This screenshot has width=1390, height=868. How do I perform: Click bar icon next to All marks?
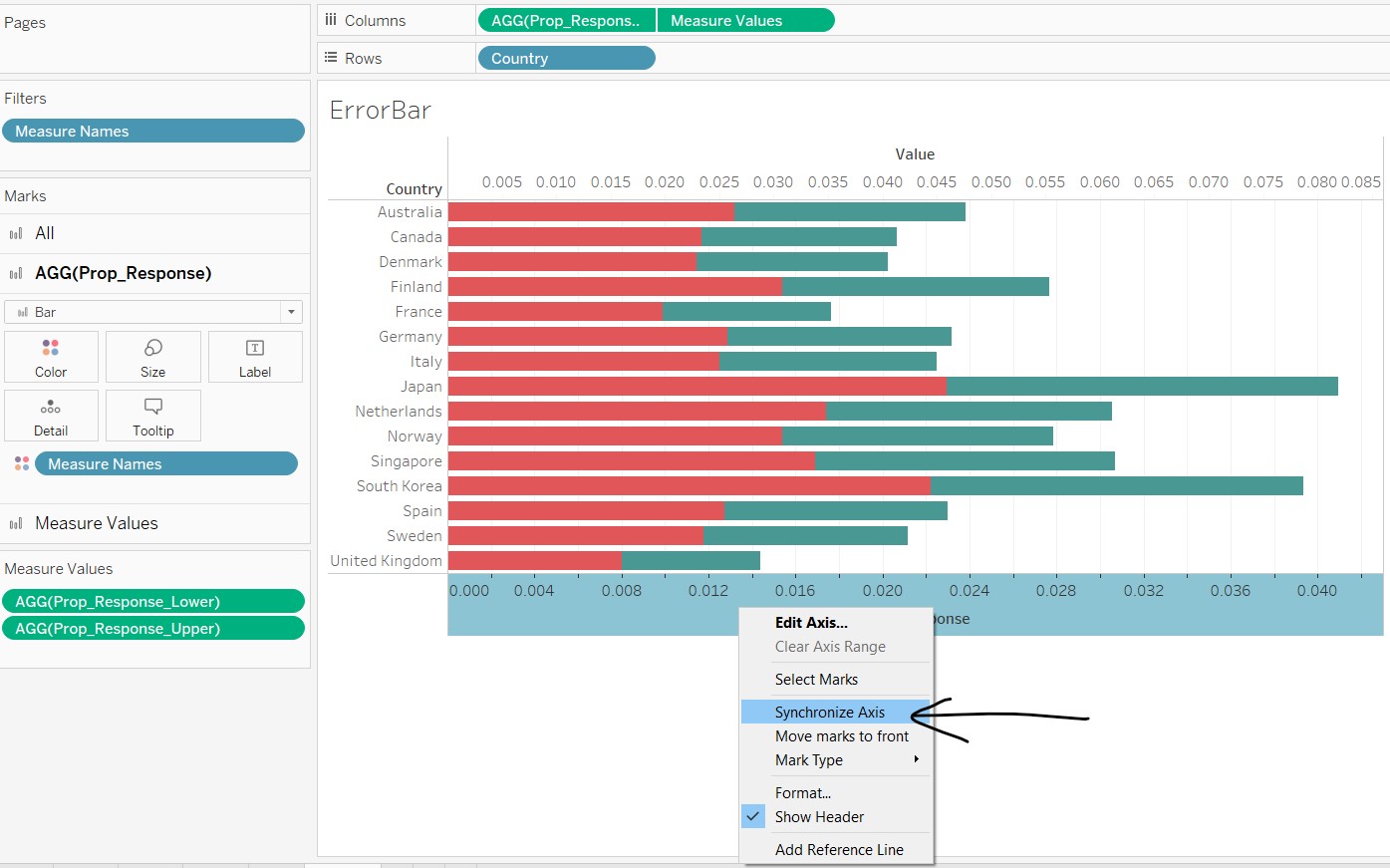point(16,233)
